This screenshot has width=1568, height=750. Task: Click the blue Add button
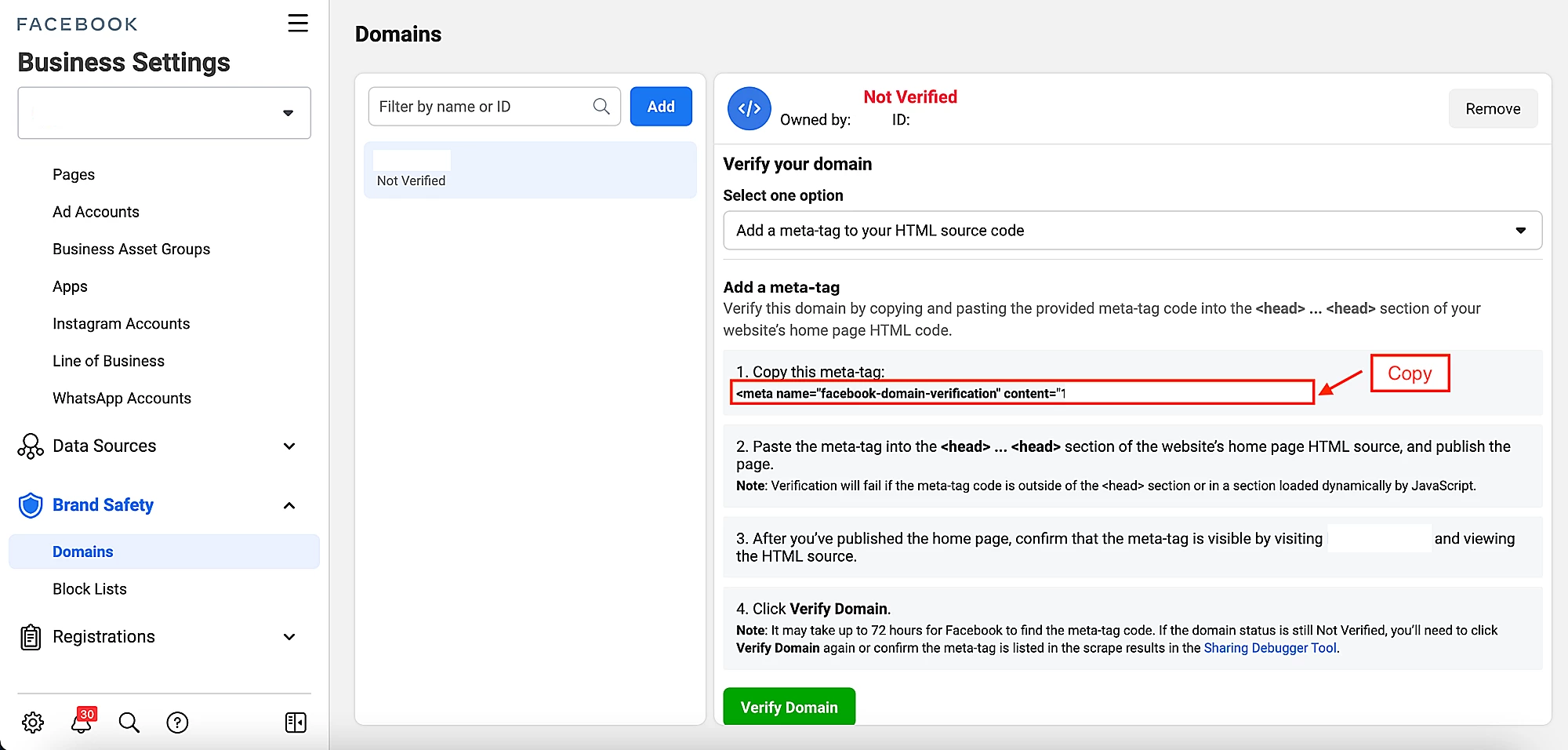click(x=661, y=107)
